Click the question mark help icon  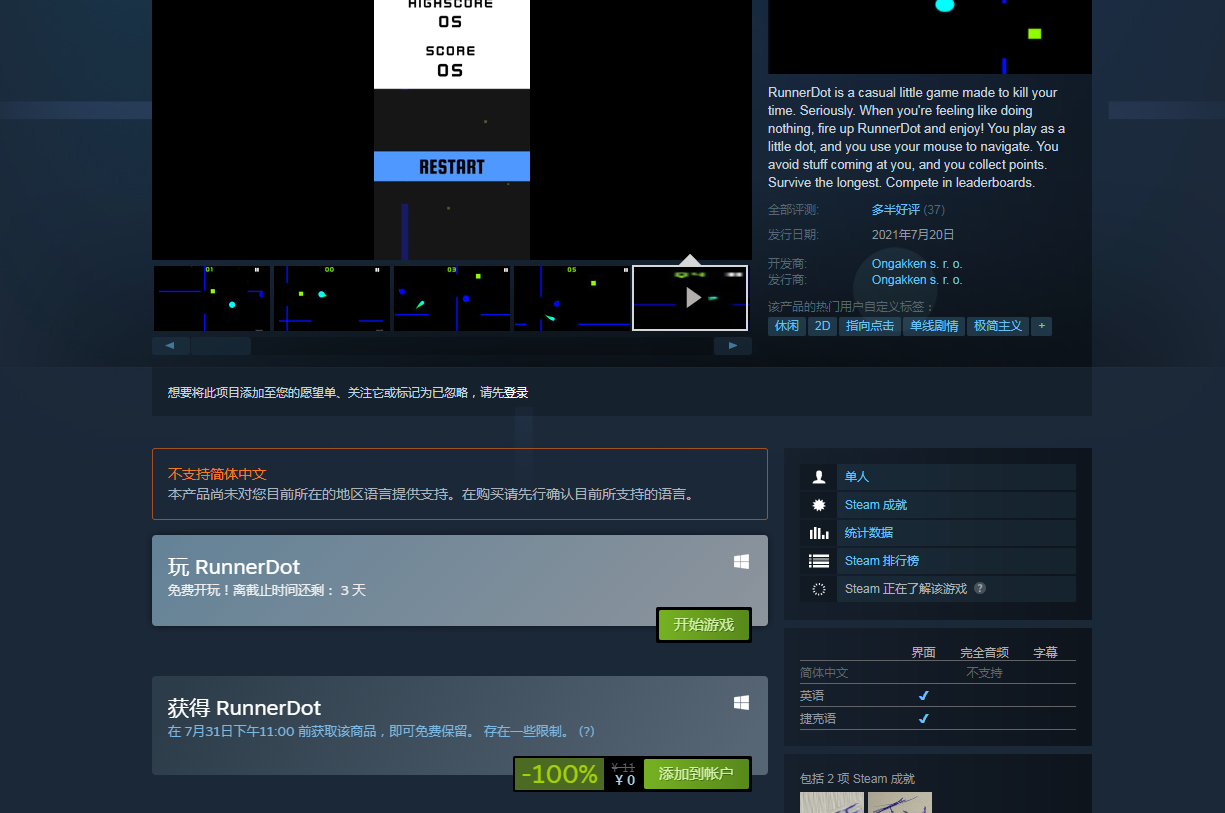(980, 588)
